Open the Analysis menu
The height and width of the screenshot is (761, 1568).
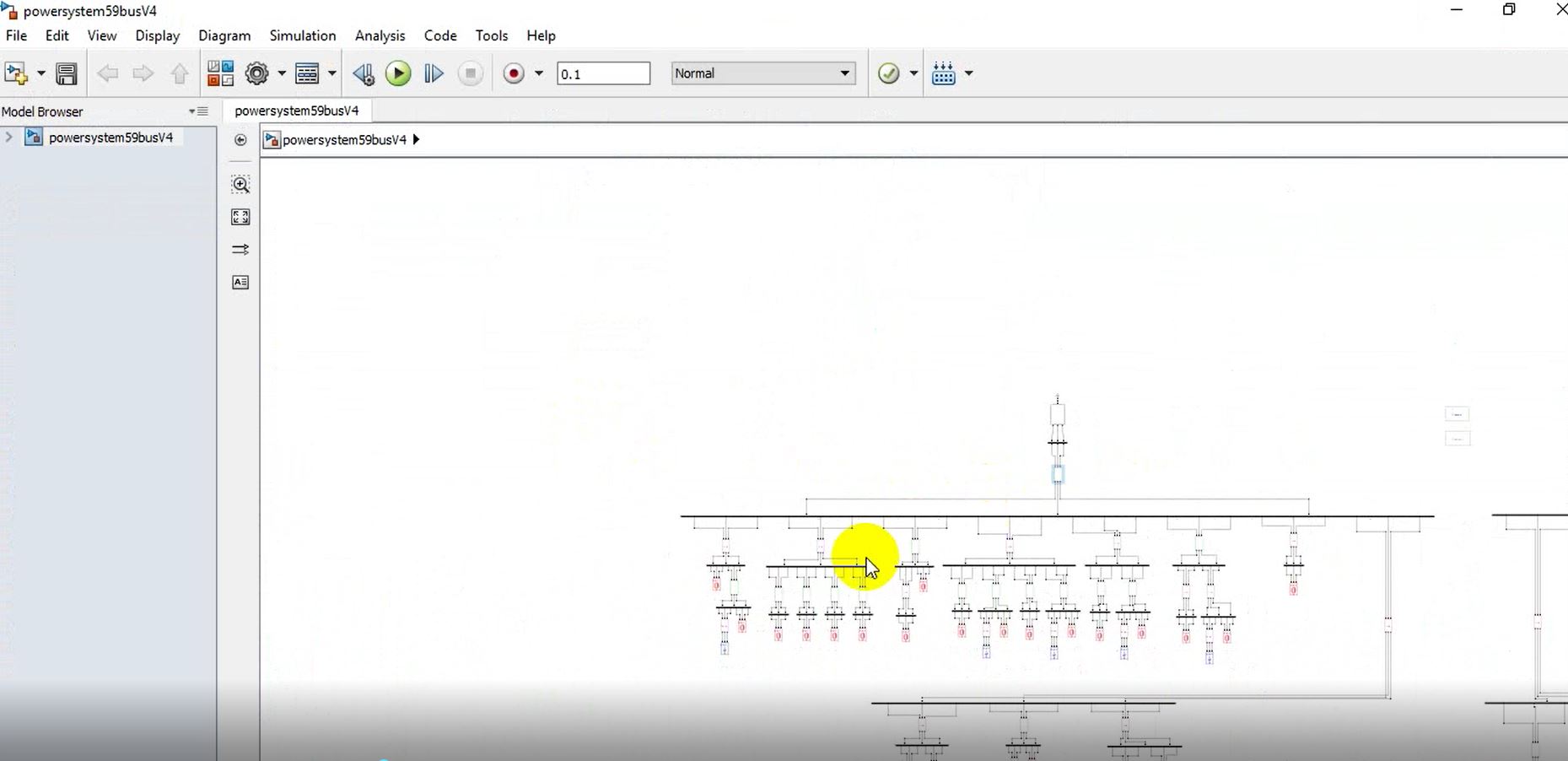pyautogui.click(x=380, y=35)
